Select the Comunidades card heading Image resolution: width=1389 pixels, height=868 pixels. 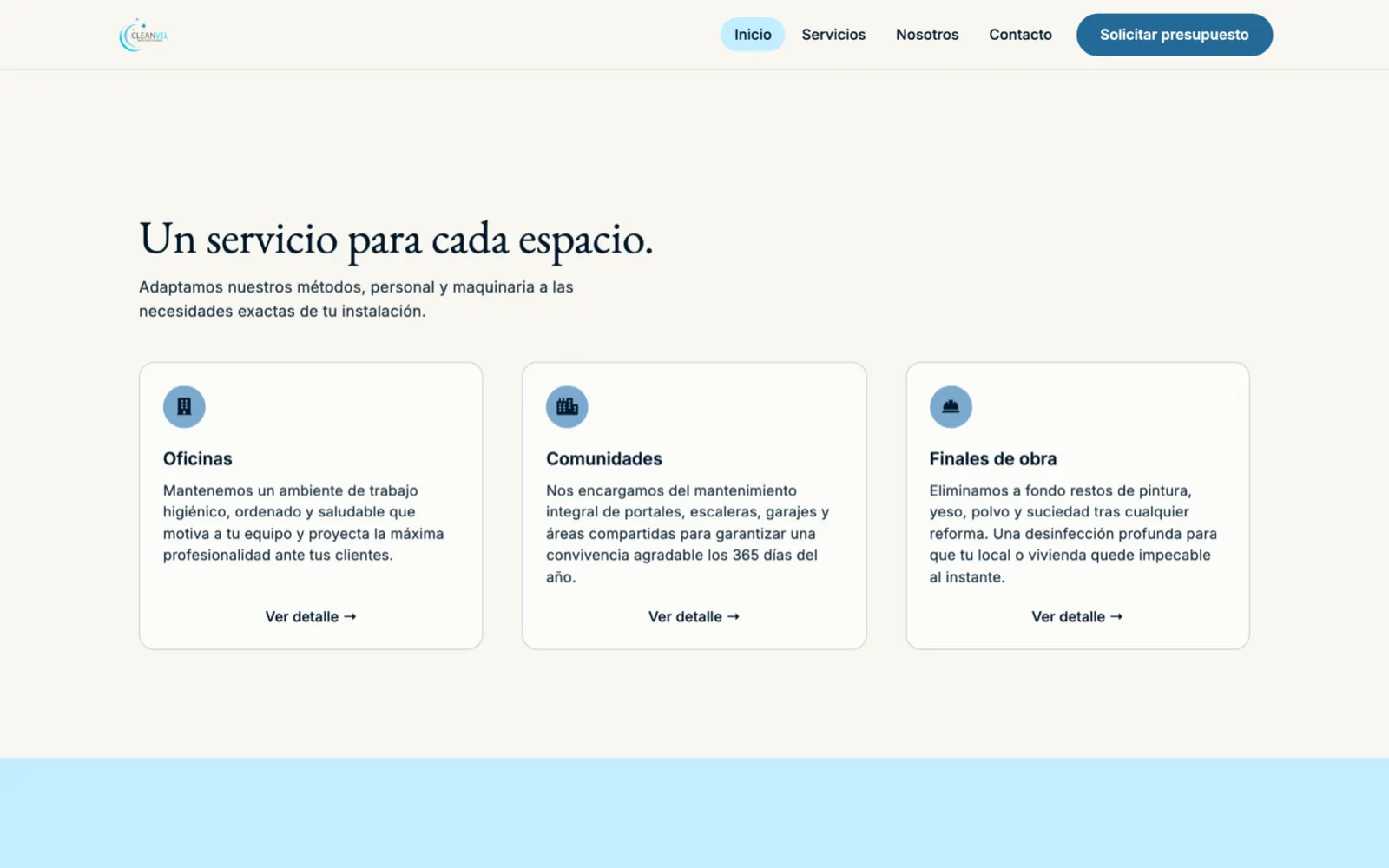(604, 458)
